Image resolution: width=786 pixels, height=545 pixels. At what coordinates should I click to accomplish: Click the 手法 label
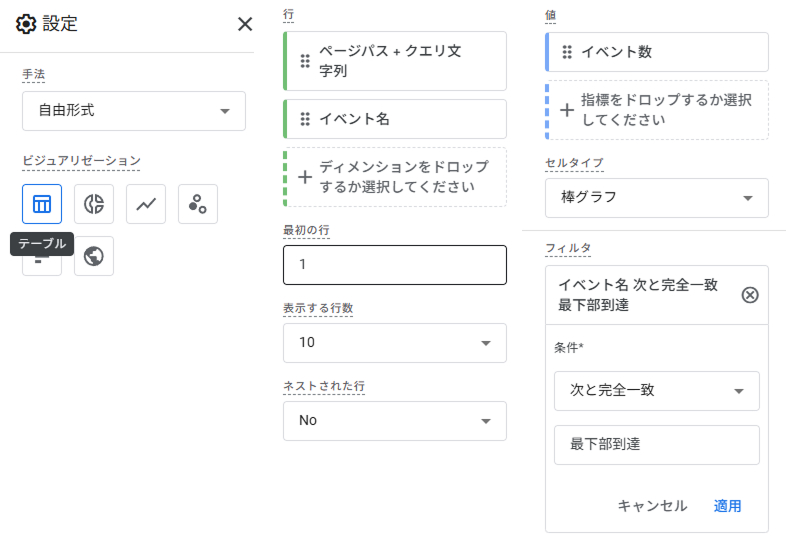click(x=34, y=74)
